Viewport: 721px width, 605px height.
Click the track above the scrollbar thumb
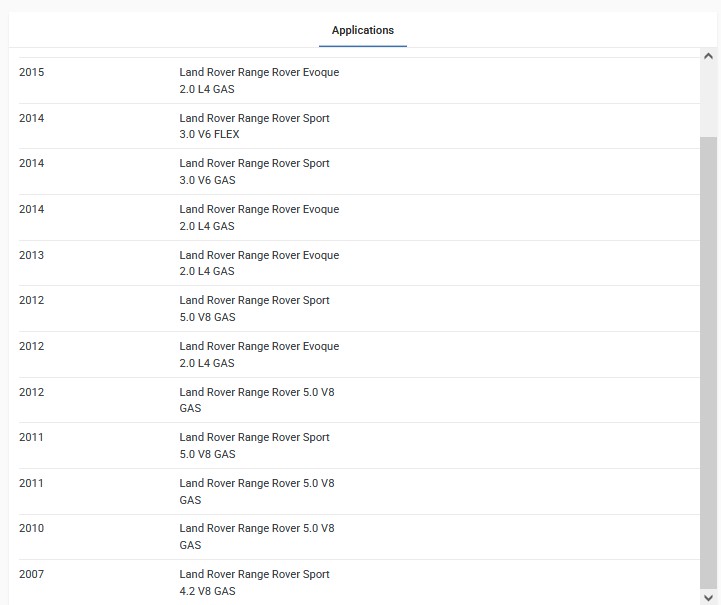(708, 100)
